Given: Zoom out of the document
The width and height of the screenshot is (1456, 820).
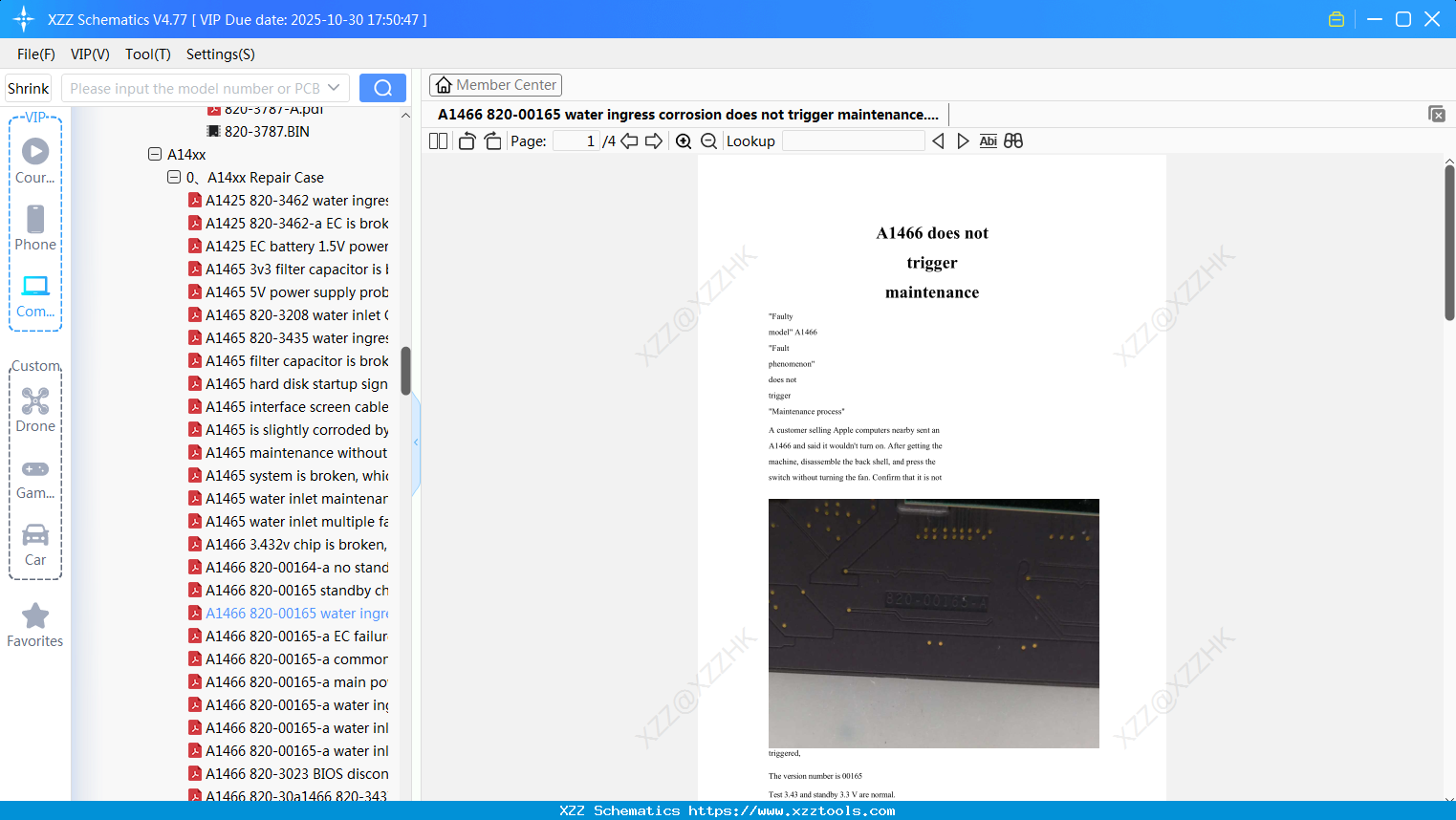Looking at the screenshot, I should 708,141.
